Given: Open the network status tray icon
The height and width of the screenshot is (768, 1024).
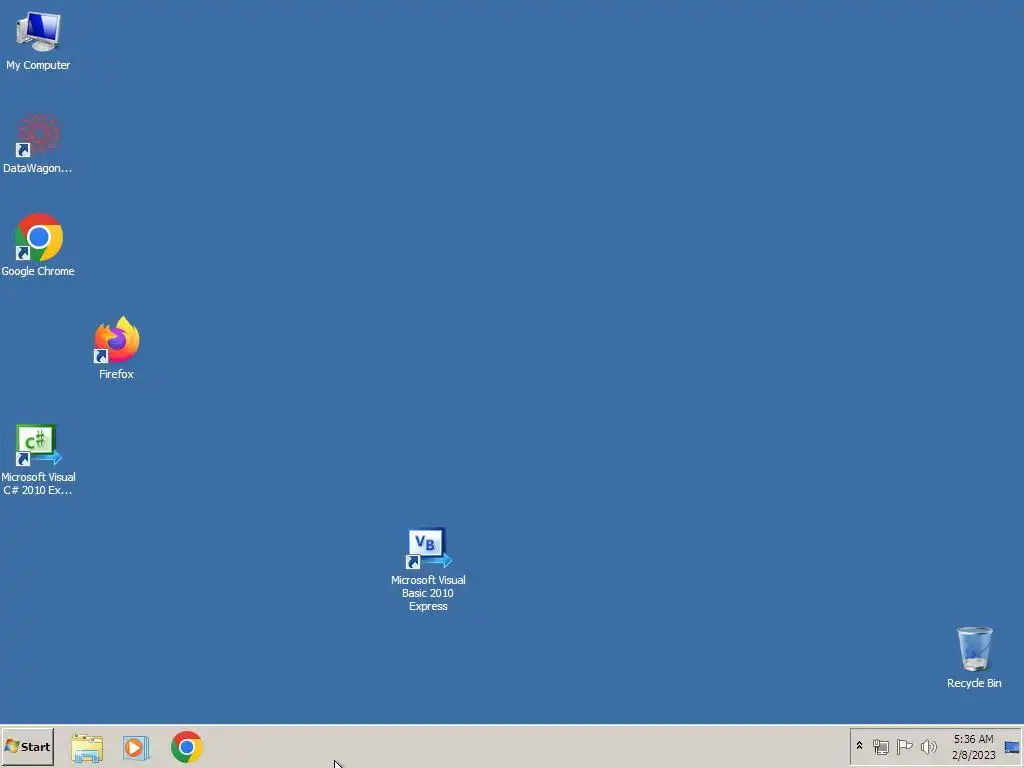Looking at the screenshot, I should click(881, 746).
